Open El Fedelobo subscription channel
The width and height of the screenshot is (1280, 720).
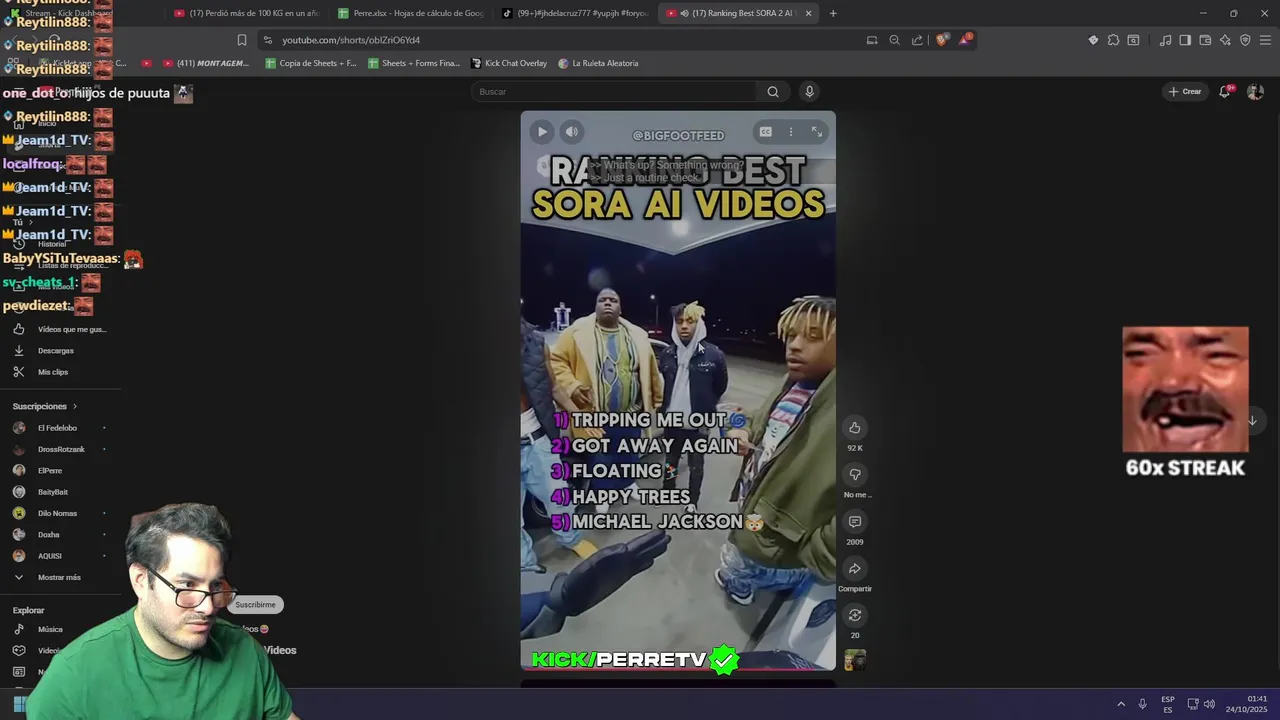[60, 428]
